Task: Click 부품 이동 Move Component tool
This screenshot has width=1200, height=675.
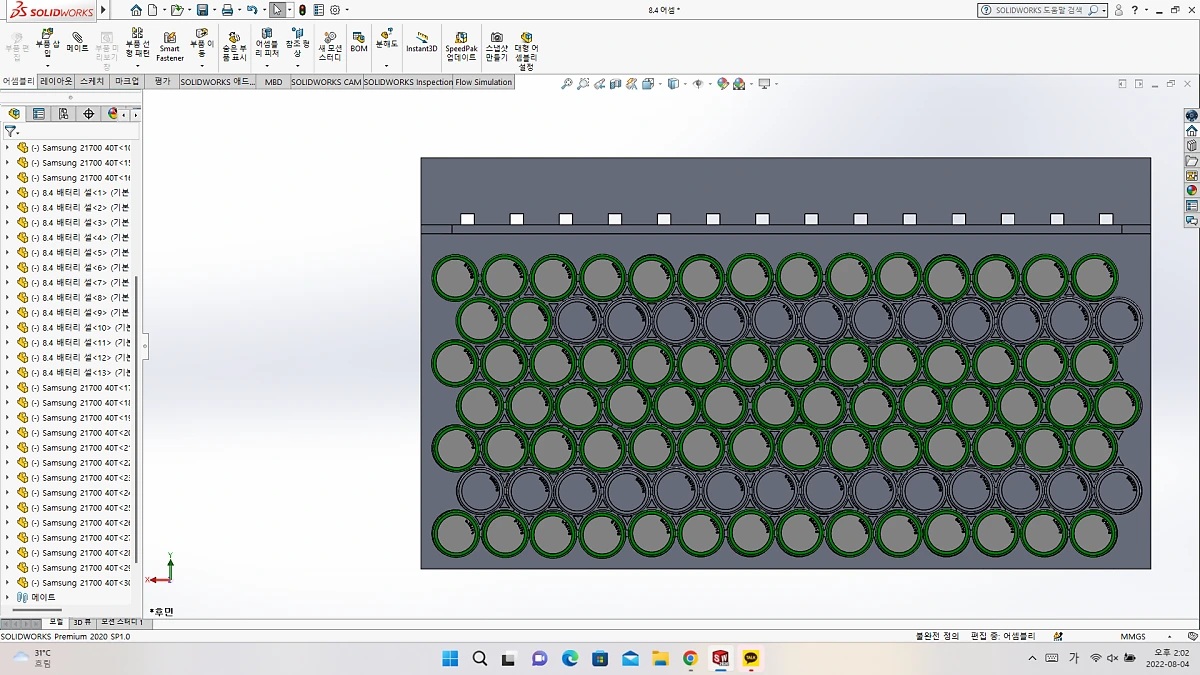Action: click(x=202, y=43)
